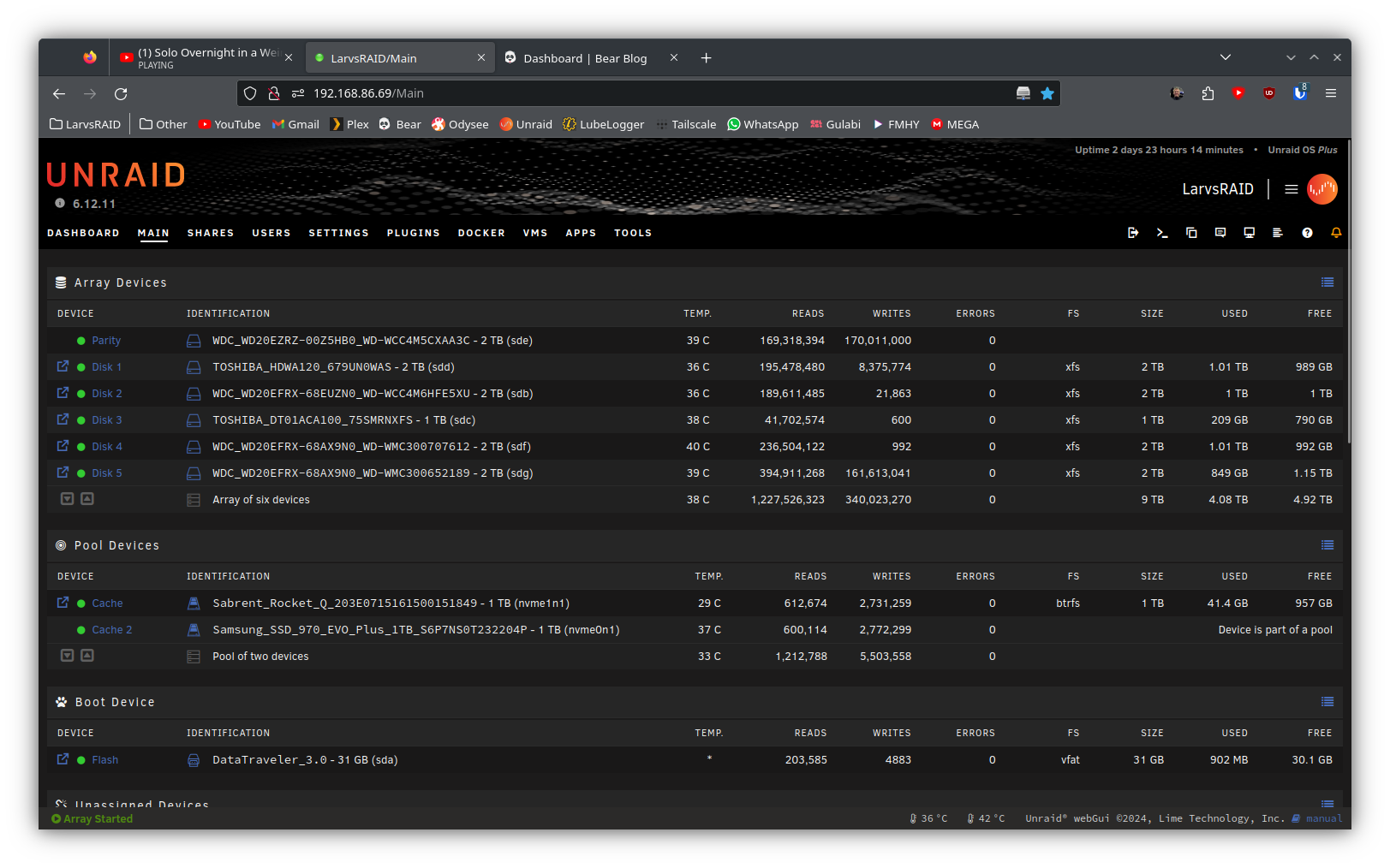Image resolution: width=1390 pixels, height=868 pixels.
Task: Toggle Unassigned Devices section view
Action: [1327, 803]
